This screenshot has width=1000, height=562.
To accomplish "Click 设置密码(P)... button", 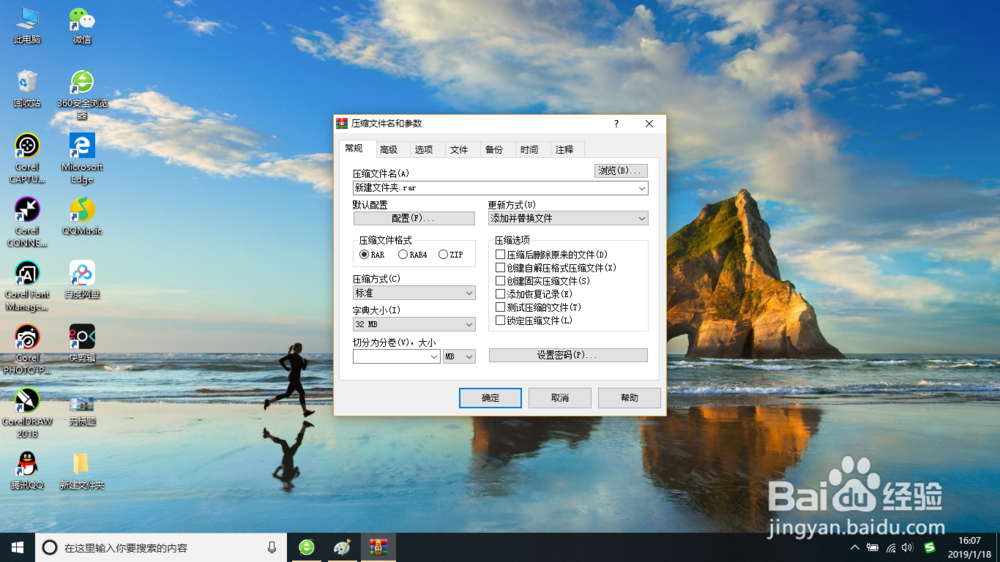I will pos(568,355).
